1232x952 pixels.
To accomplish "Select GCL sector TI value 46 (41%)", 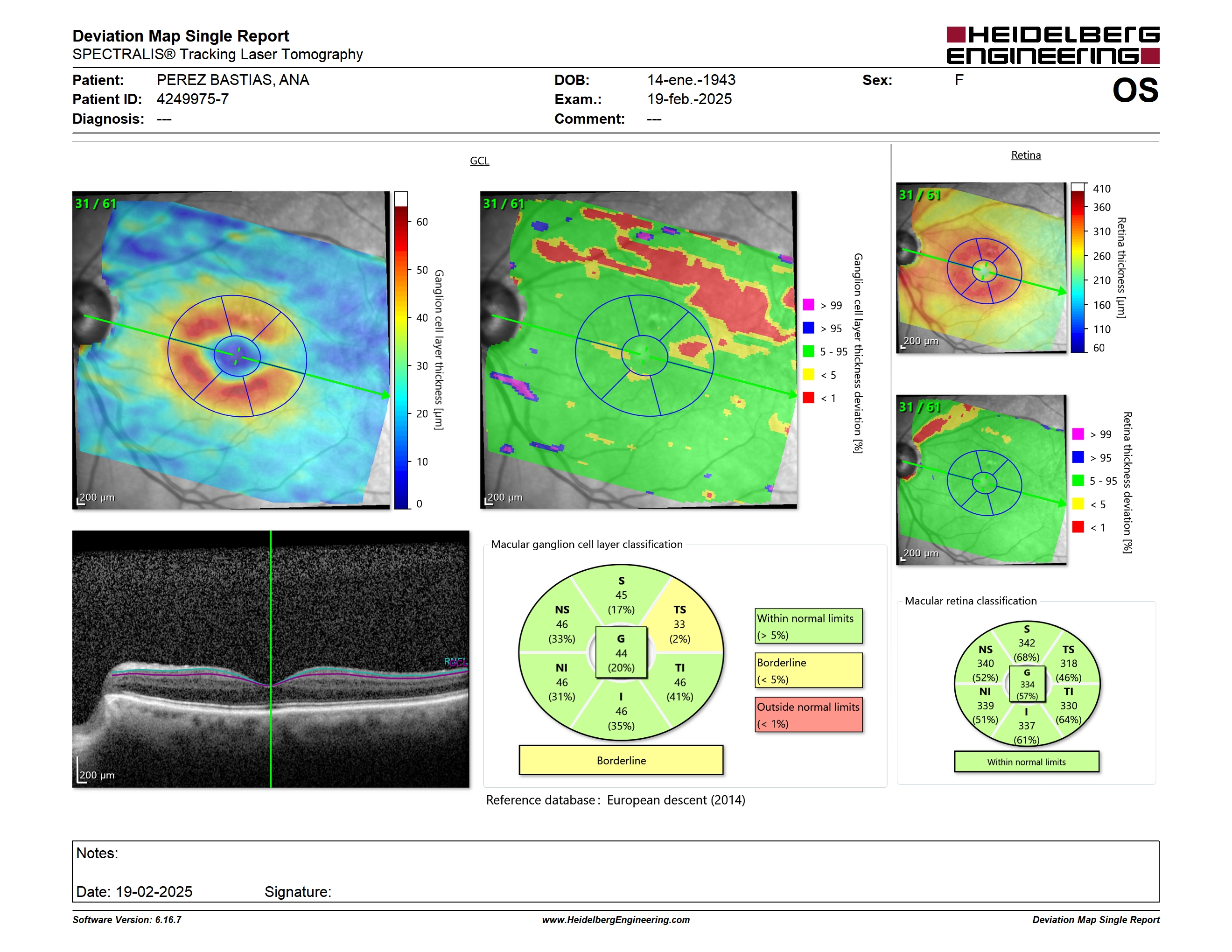I will coord(680,689).
